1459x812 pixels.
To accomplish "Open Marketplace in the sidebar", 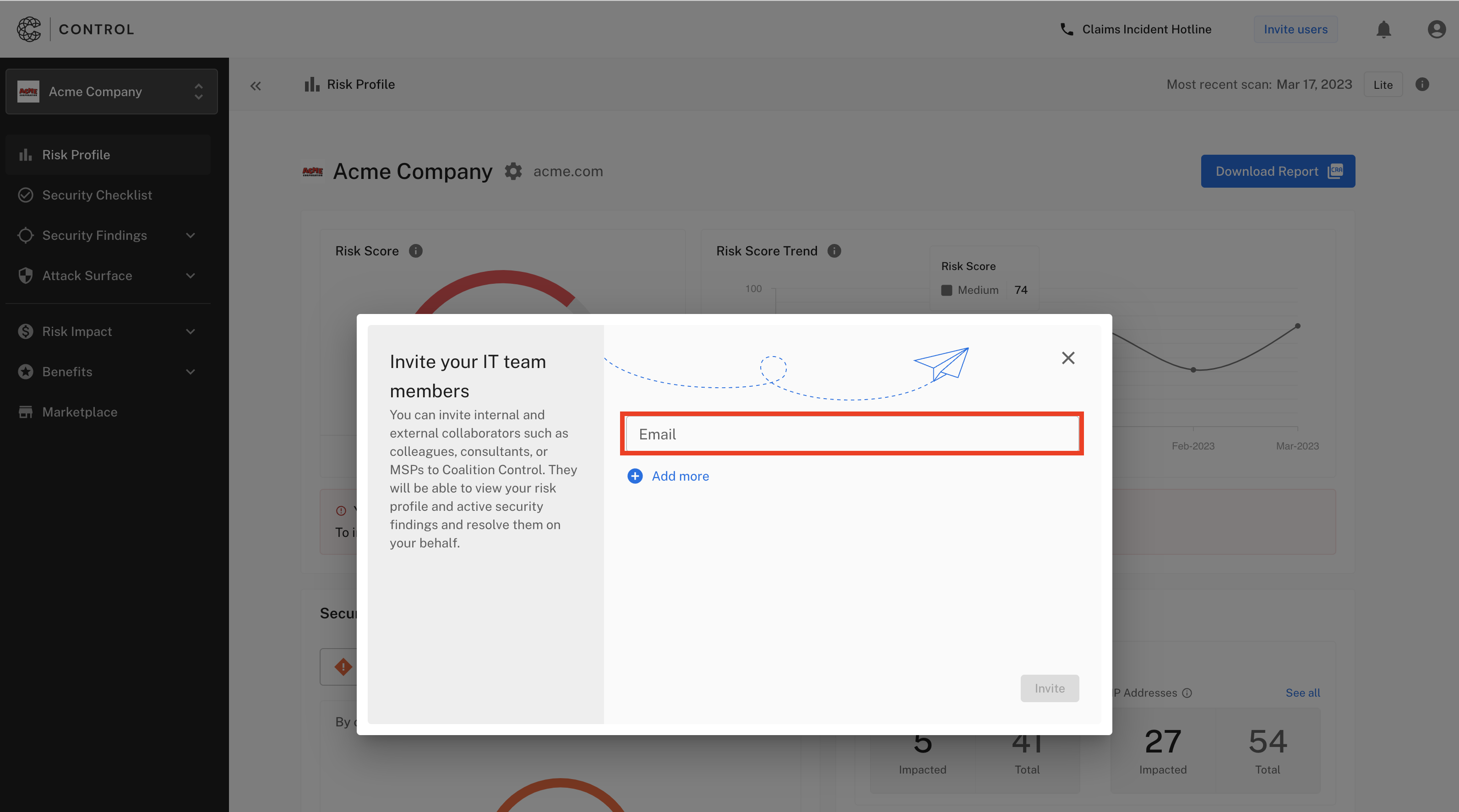I will point(108,411).
